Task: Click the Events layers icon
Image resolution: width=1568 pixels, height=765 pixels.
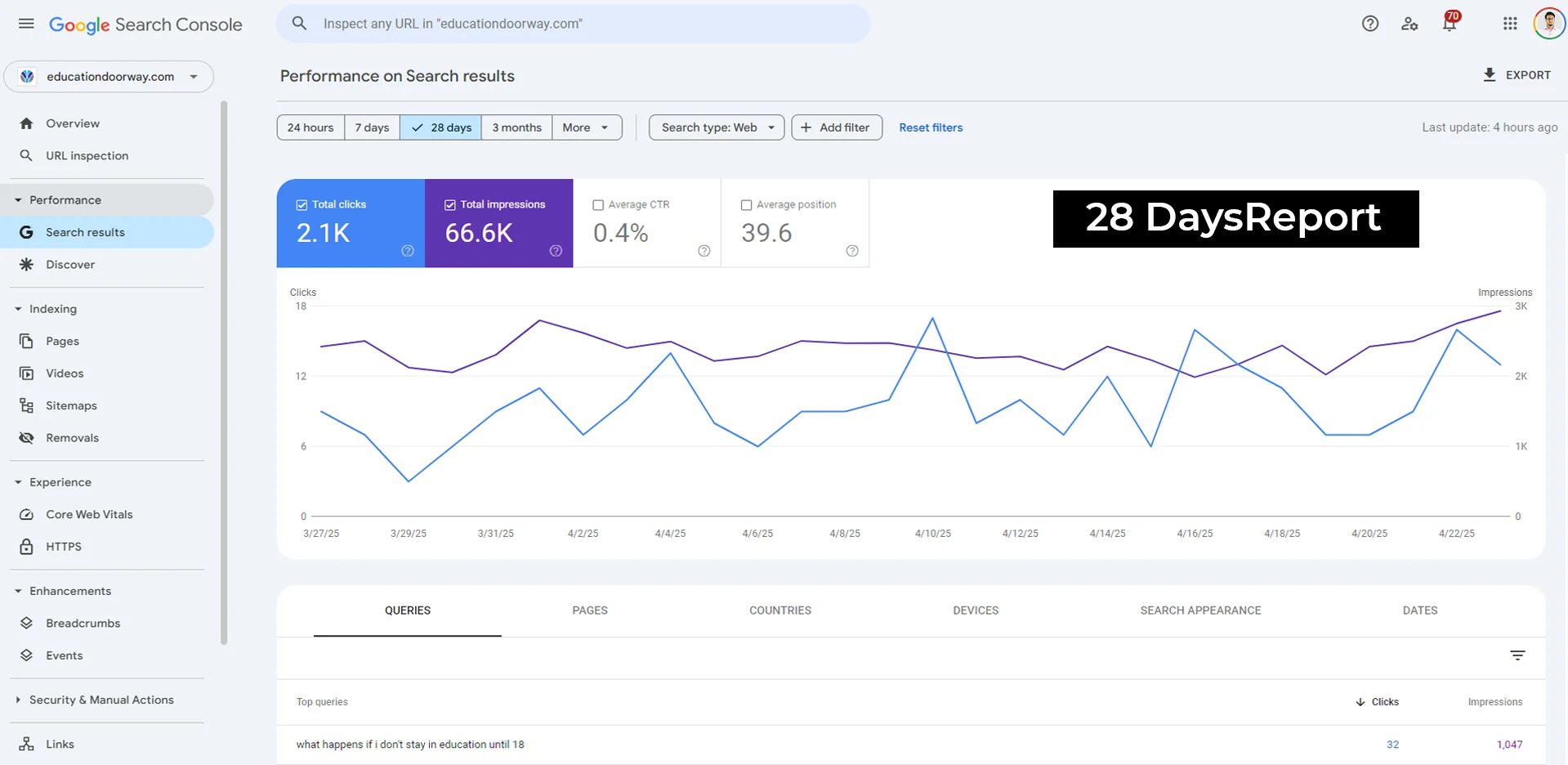Action: point(26,655)
